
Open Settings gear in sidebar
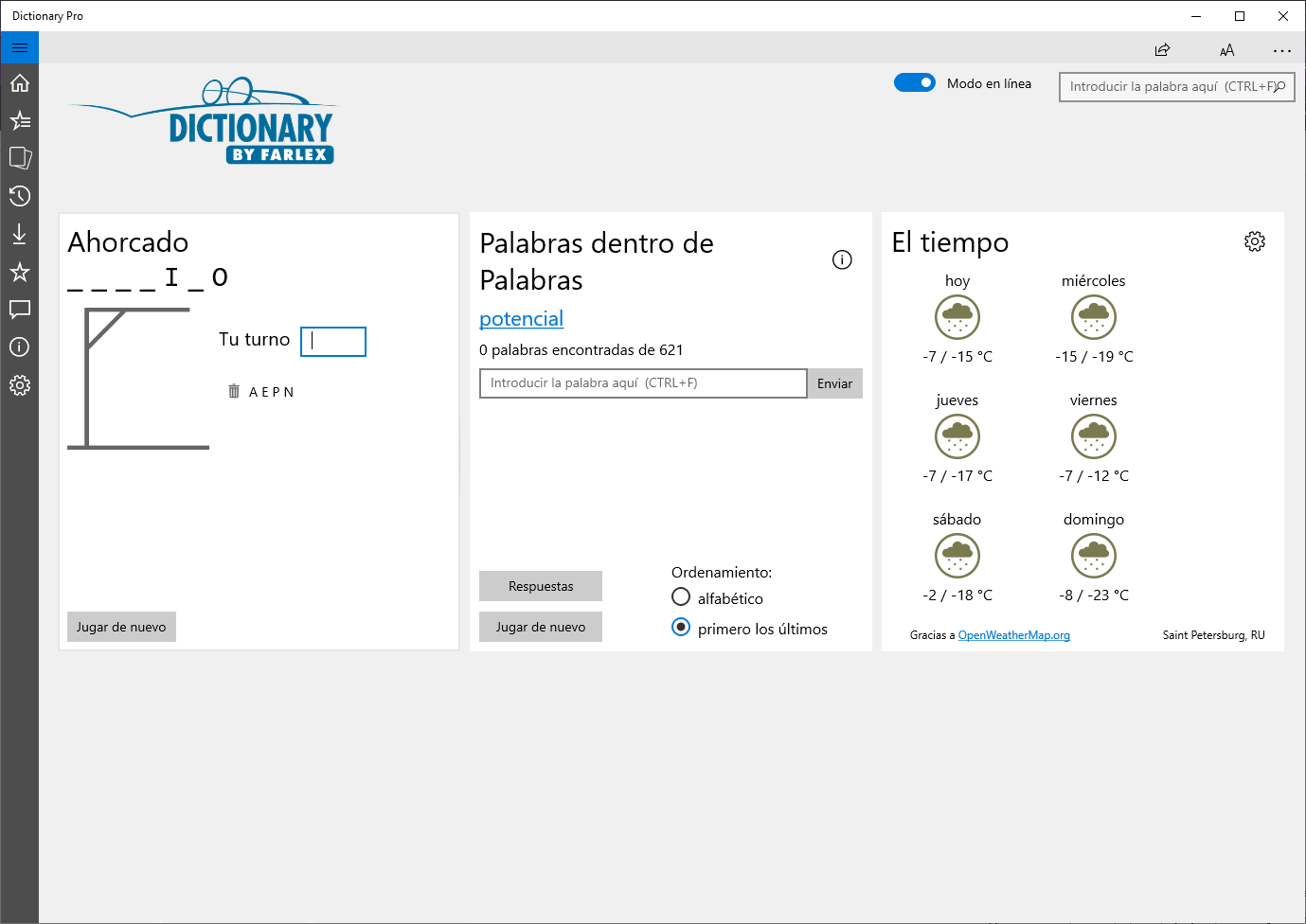point(20,385)
